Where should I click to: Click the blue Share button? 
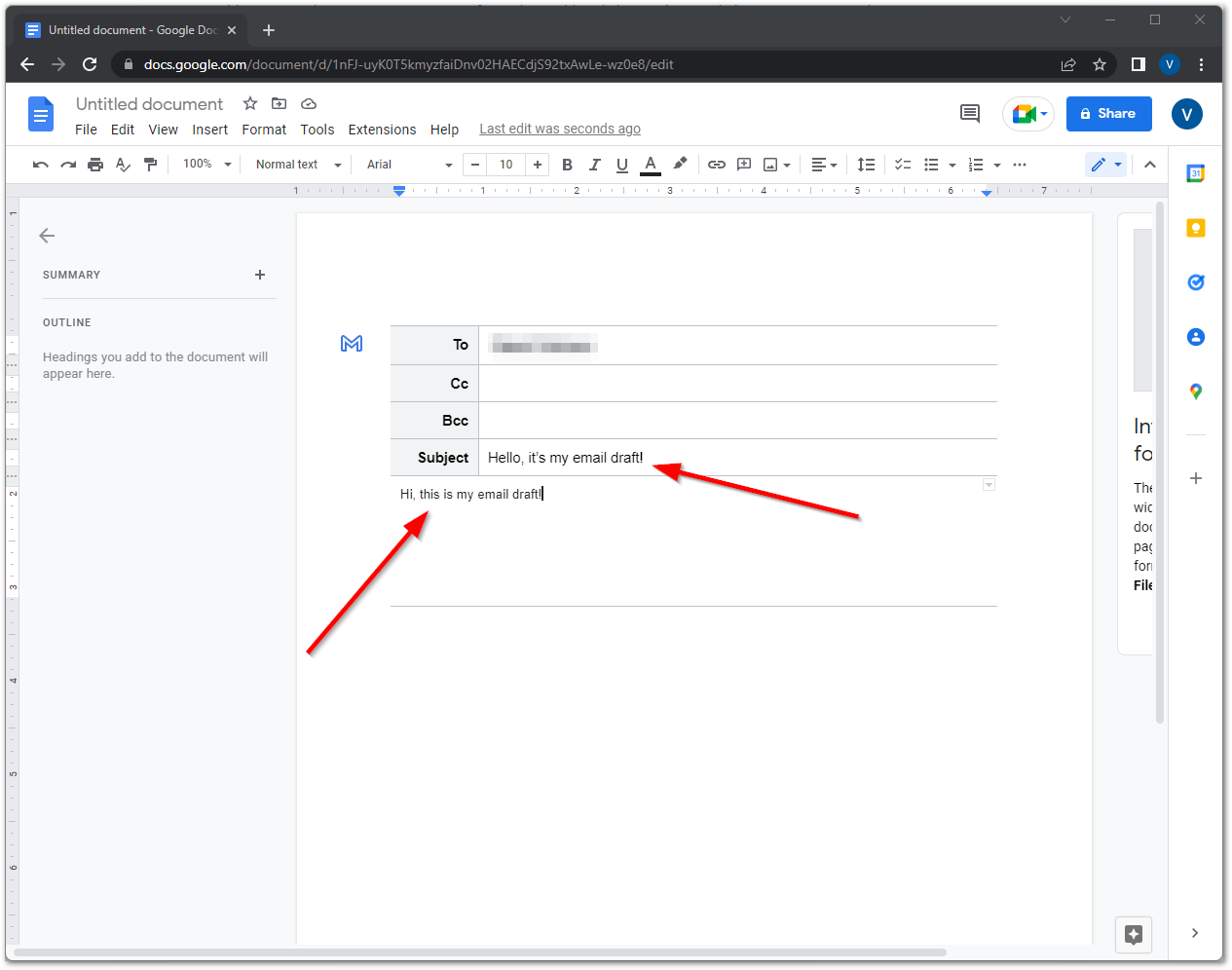tap(1108, 113)
